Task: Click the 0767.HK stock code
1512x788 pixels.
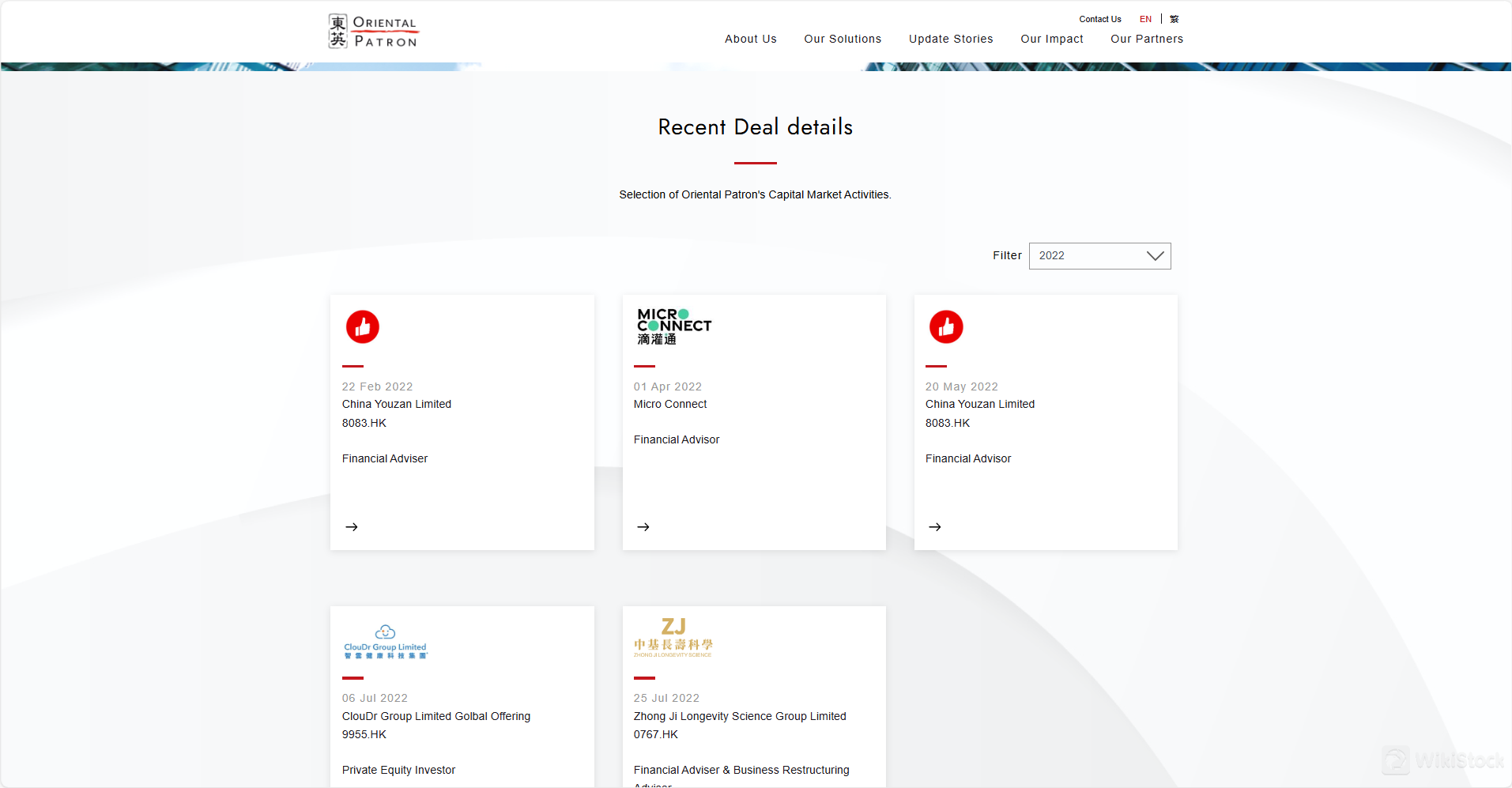Action: (656, 734)
